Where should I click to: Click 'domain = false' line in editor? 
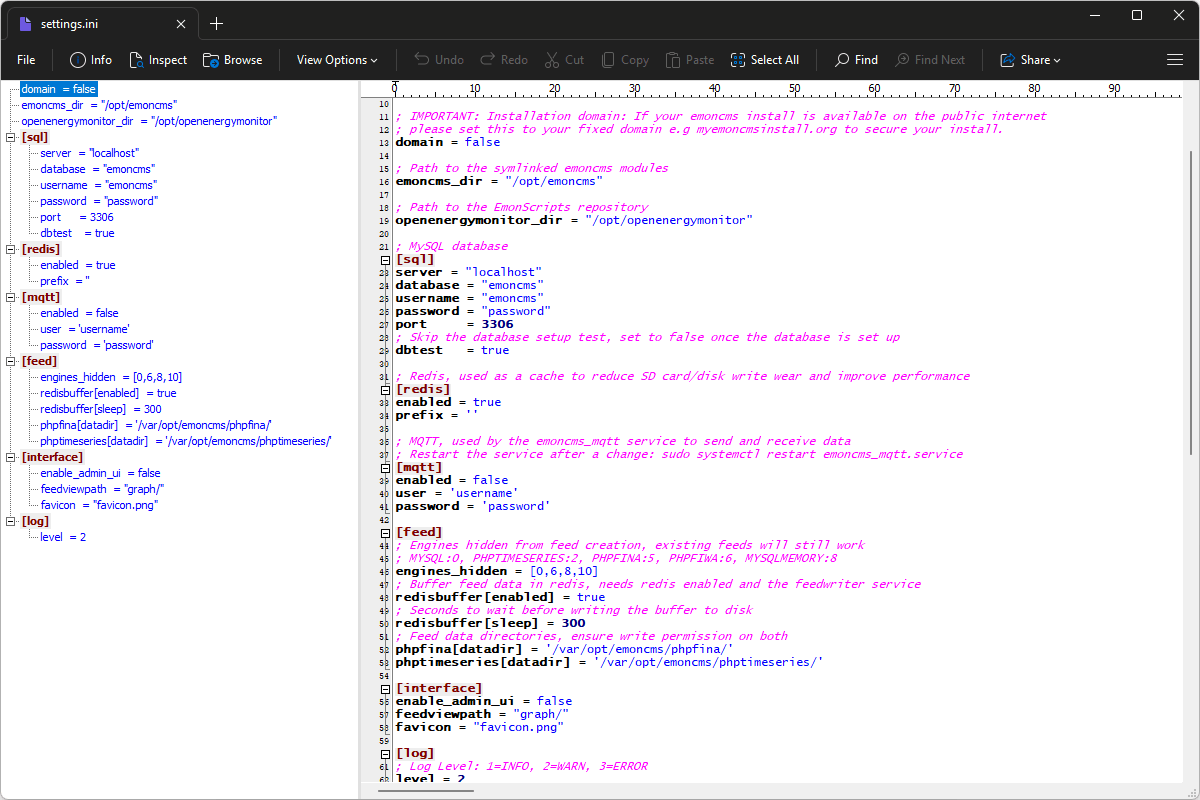coord(448,142)
